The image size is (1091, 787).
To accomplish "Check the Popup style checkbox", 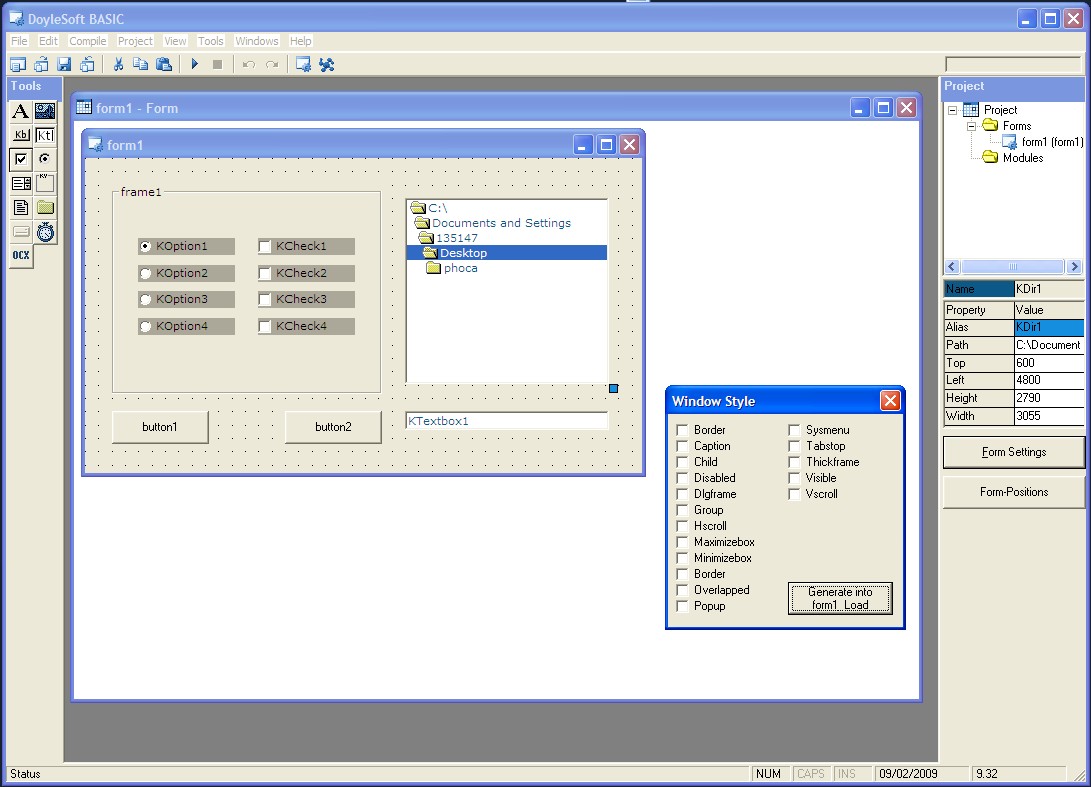I will tap(683, 606).
